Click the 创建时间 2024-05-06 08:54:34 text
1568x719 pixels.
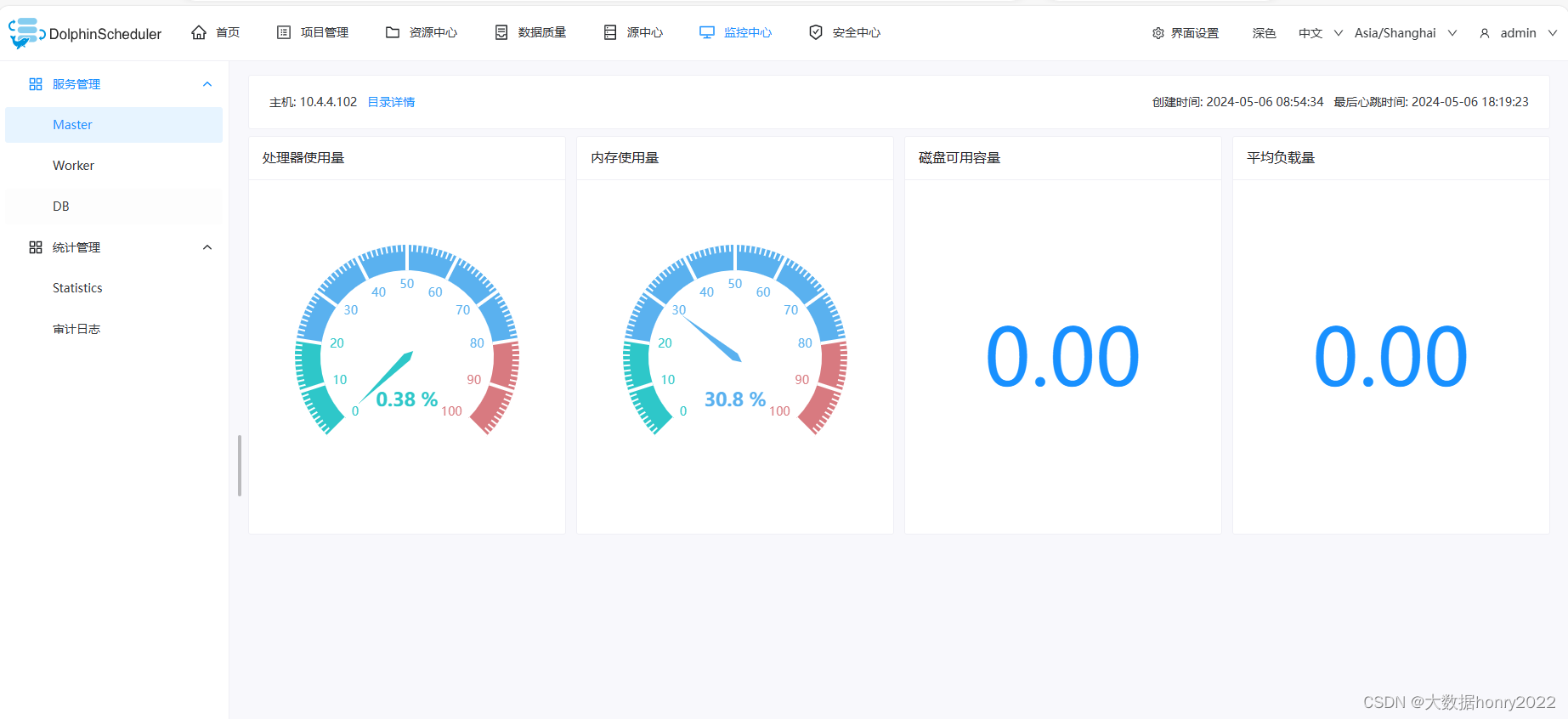coord(1237,102)
